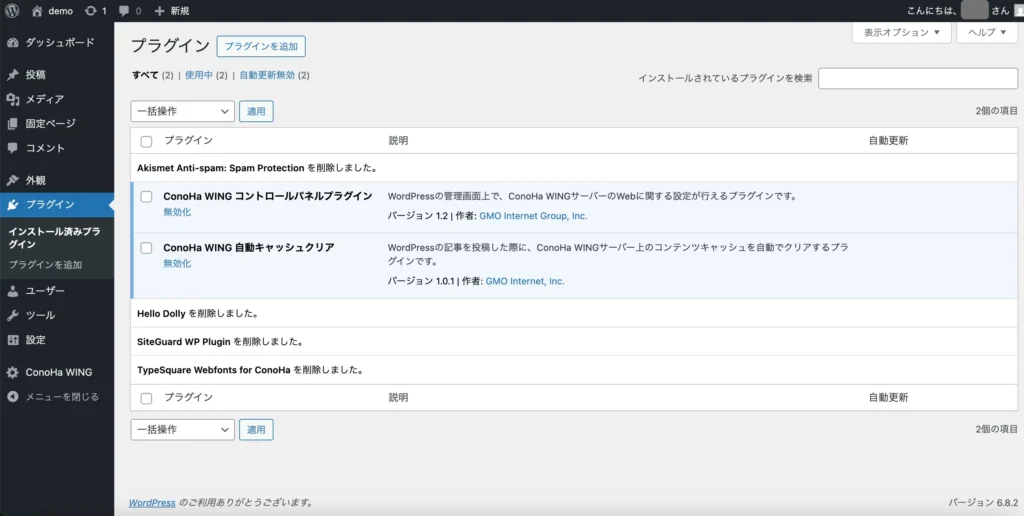
Task: Click the top 適用 button
Action: click(256, 111)
